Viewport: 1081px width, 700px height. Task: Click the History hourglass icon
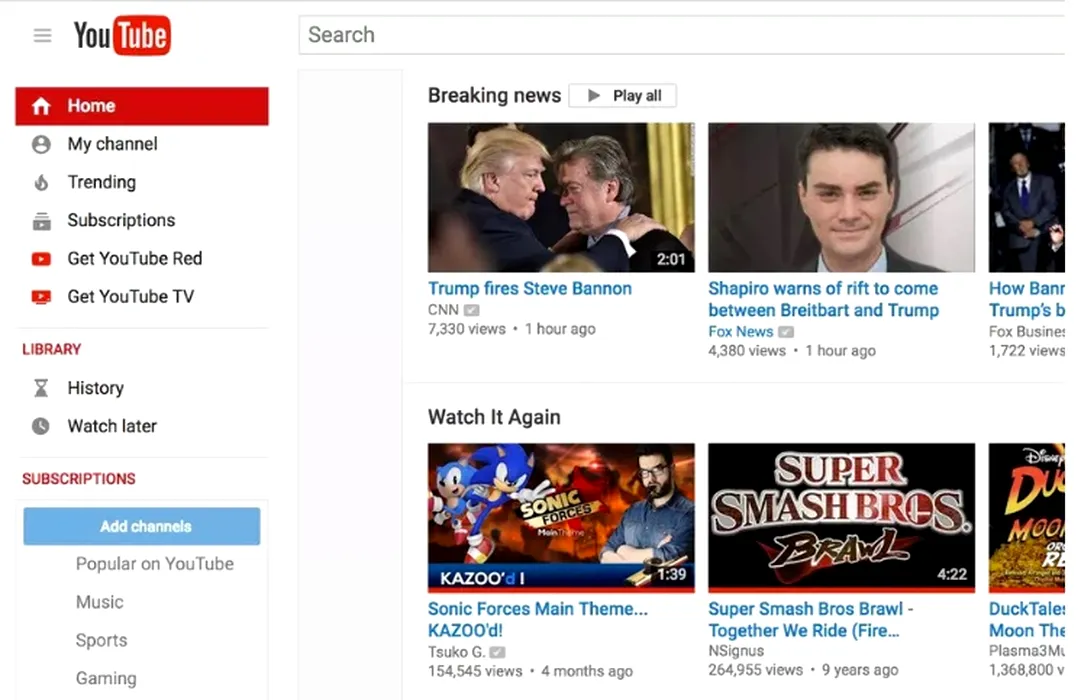tap(41, 388)
